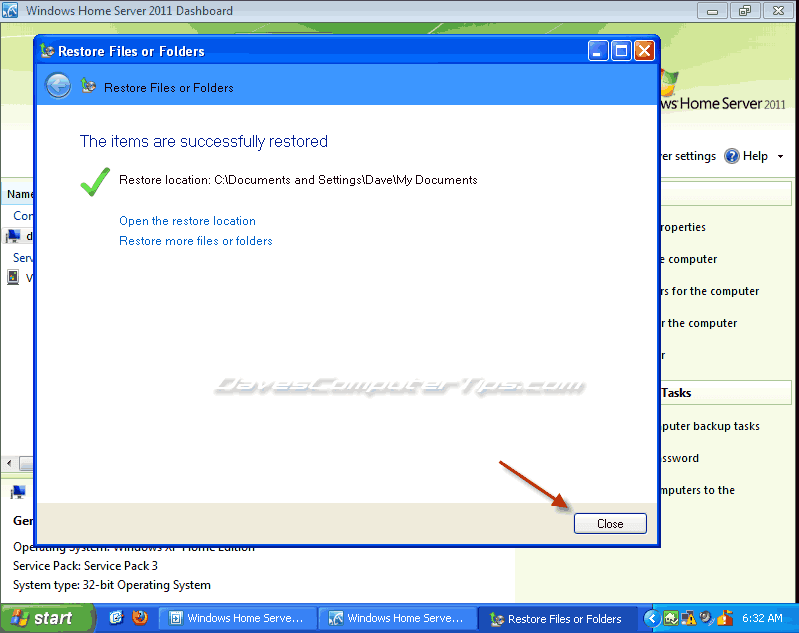Click the Restore dialog title bar icon
799x633 pixels.
(x=47, y=50)
